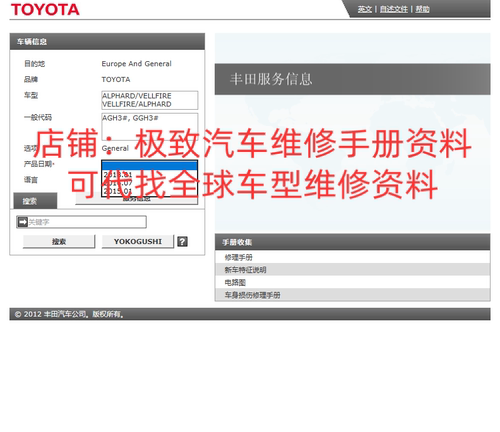Open the 自述文件 link in the header
Viewport: 500px width, 432px height.
(x=394, y=9)
